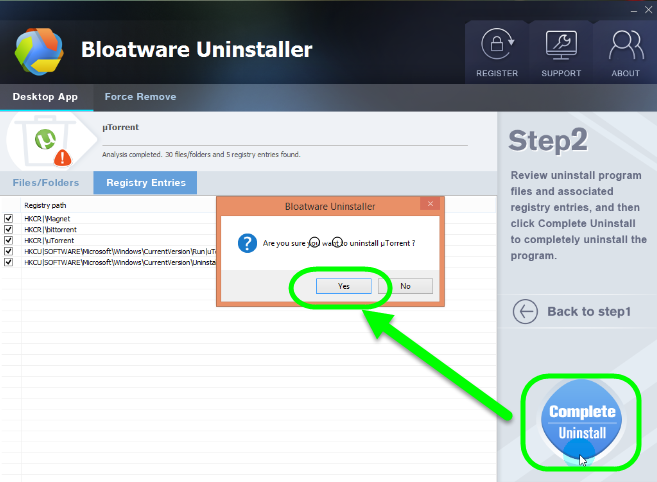
Task: Uncheck the HKCU CurrentVersion\Uninstall registry entry
Action: click(x=8, y=262)
